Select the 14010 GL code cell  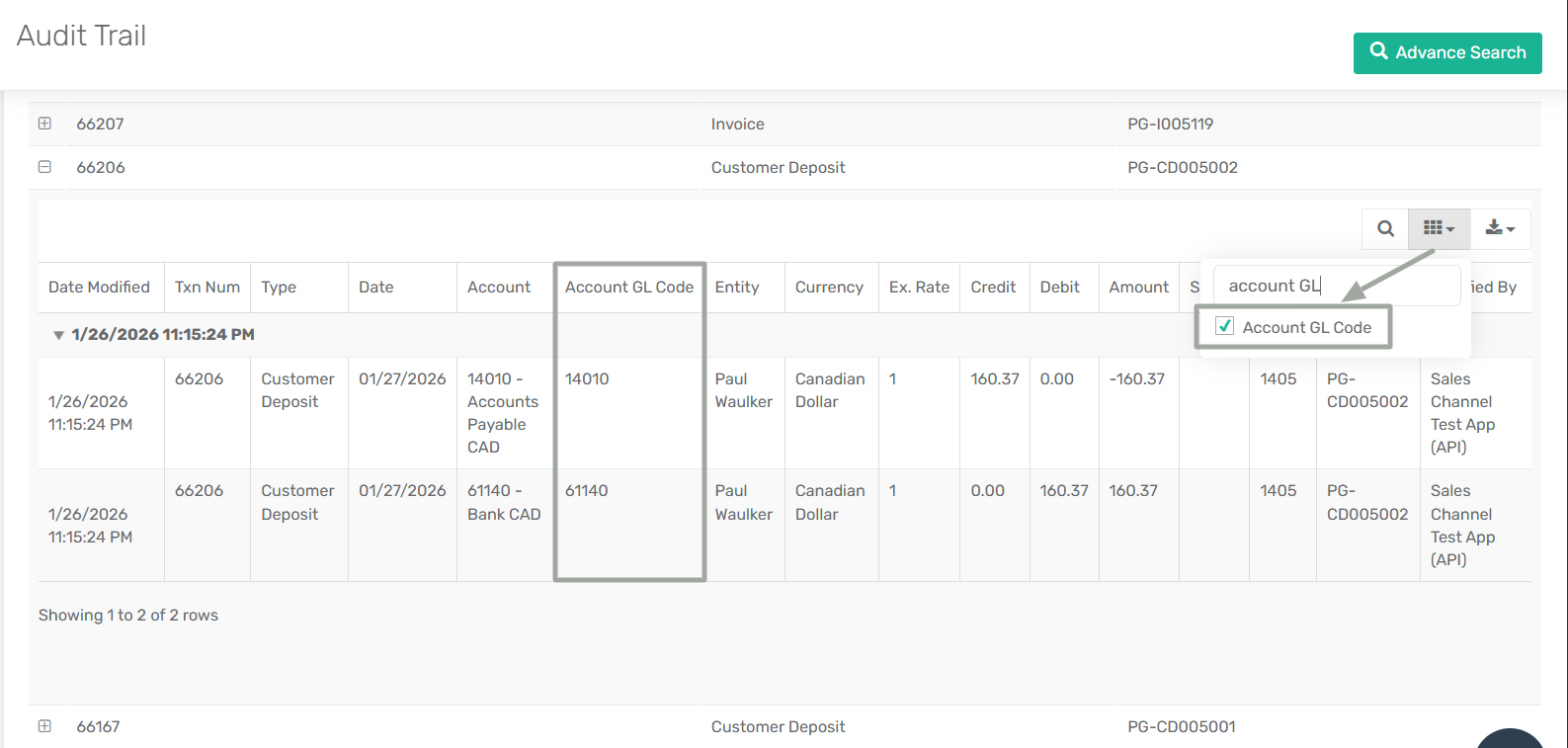tap(587, 379)
